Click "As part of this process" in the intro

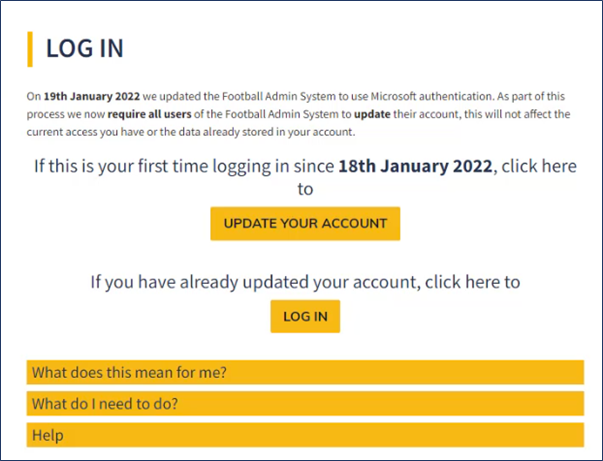532,97
